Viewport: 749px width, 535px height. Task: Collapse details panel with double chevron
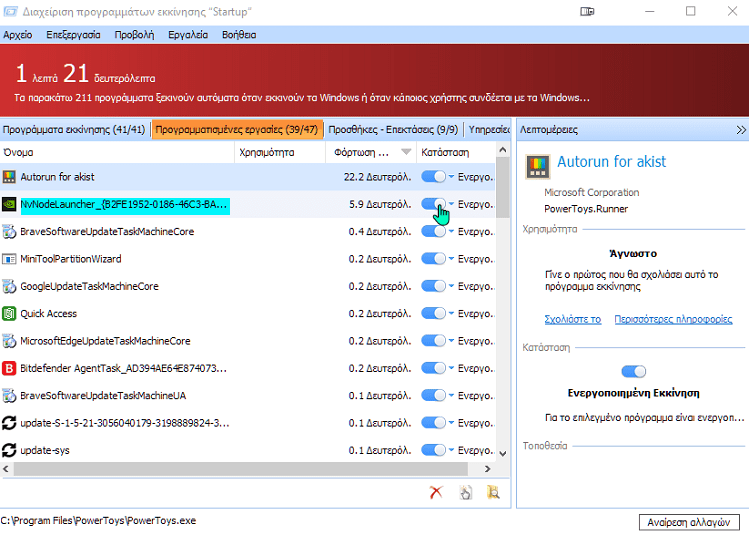(x=740, y=130)
